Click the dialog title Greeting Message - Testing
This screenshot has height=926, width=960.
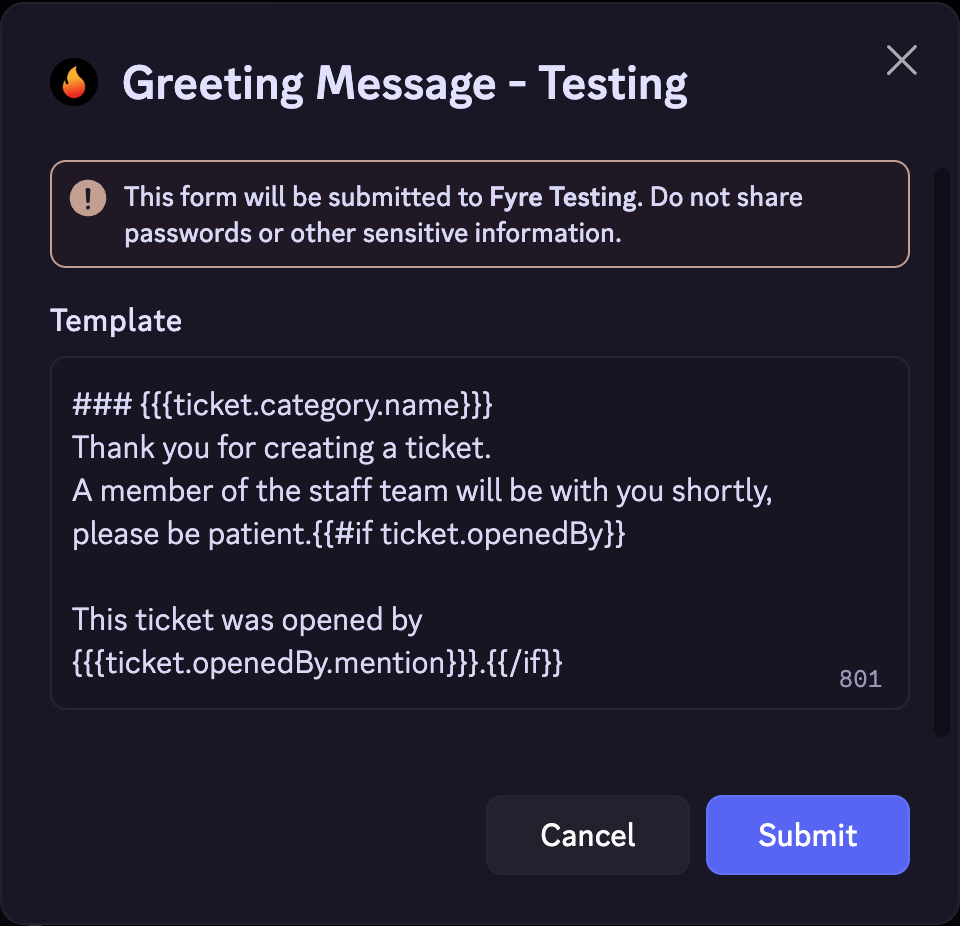(404, 83)
